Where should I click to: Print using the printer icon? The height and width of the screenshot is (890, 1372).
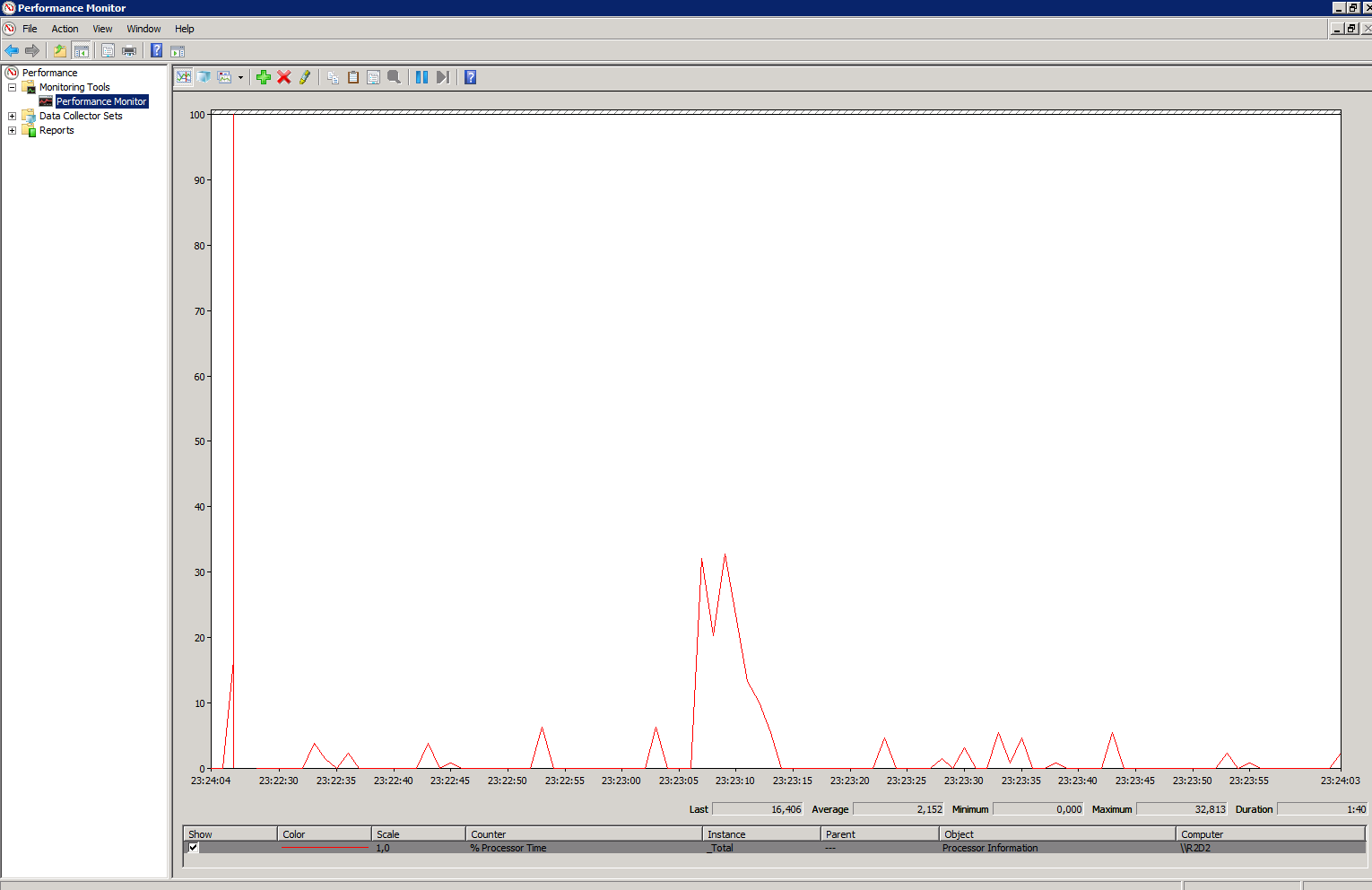tap(129, 50)
